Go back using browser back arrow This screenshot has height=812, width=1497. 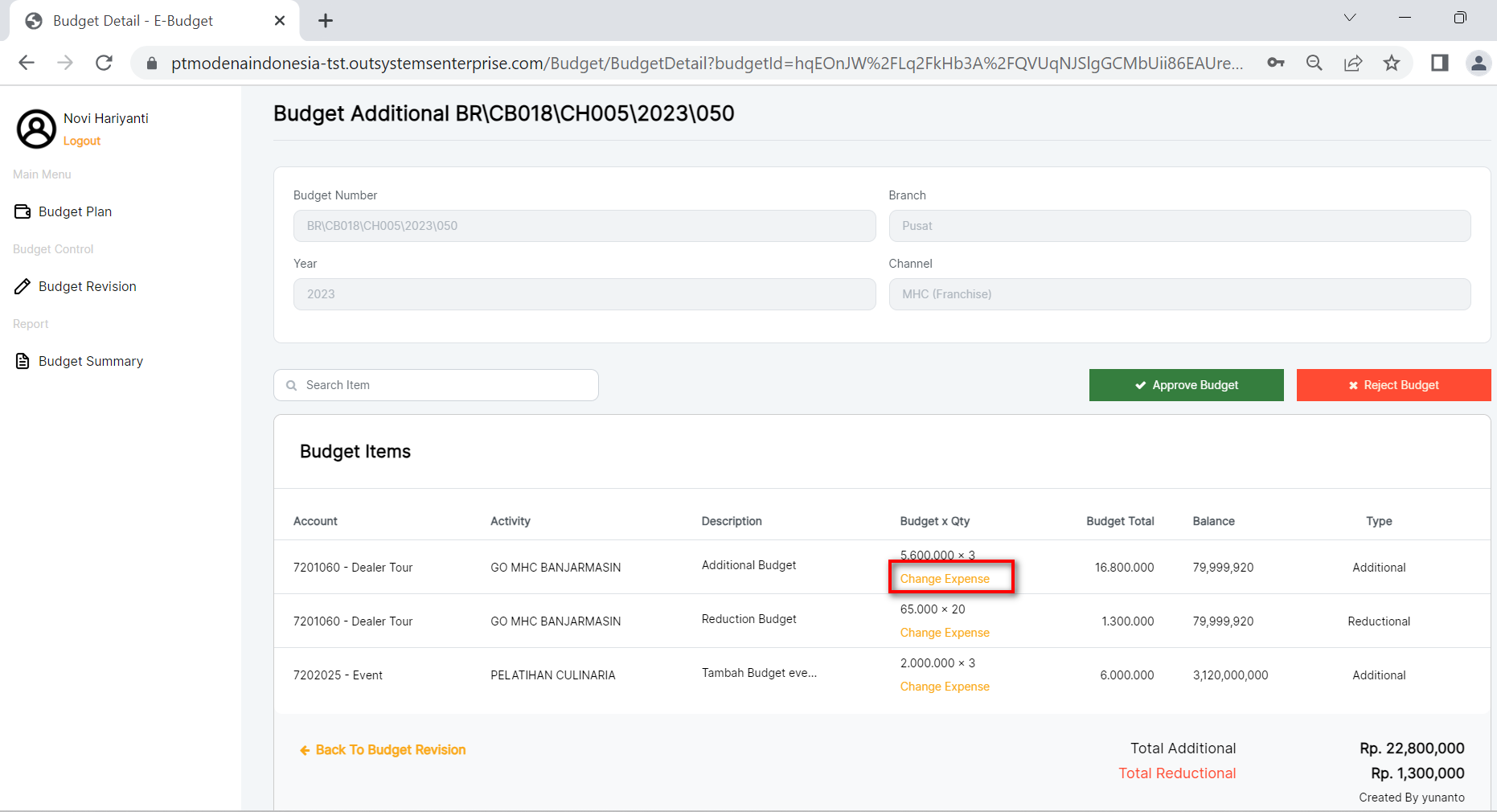(27, 63)
